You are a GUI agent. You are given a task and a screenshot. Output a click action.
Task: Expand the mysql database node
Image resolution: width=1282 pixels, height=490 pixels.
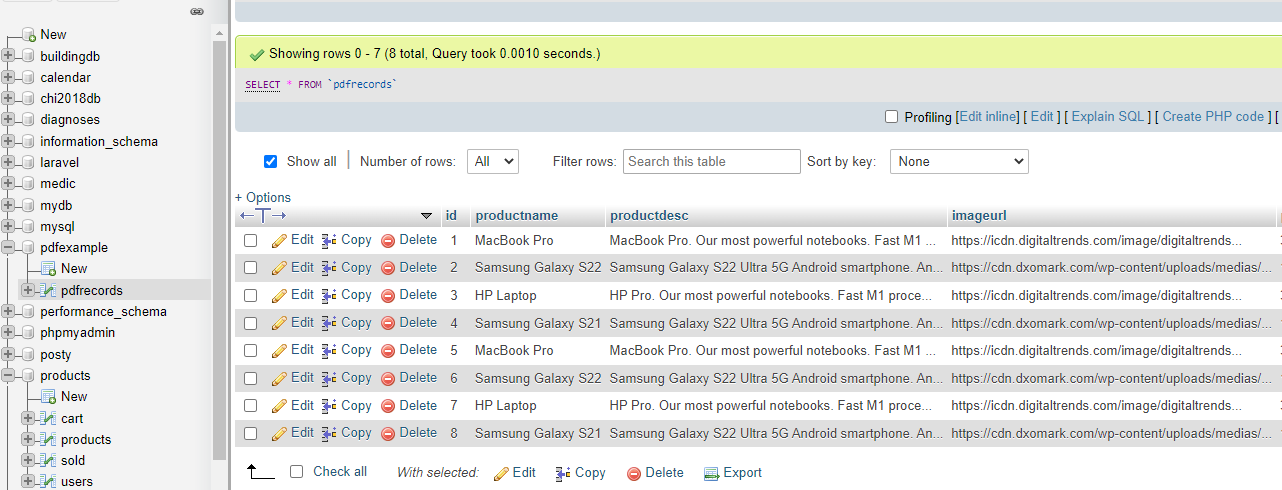click(8, 226)
